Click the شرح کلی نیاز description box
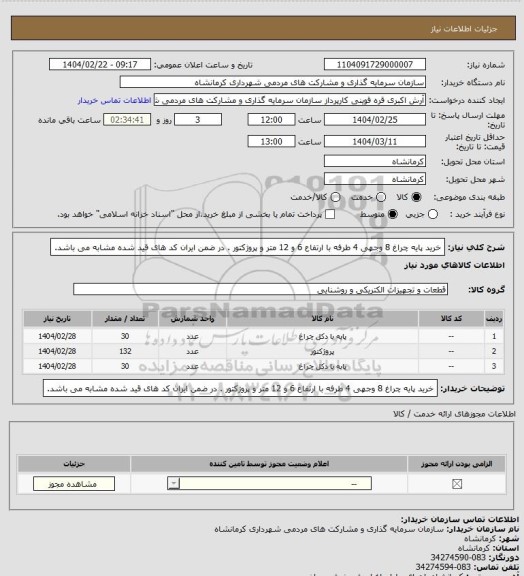Screen dimensions: 524x576 pyautogui.click(x=247, y=248)
